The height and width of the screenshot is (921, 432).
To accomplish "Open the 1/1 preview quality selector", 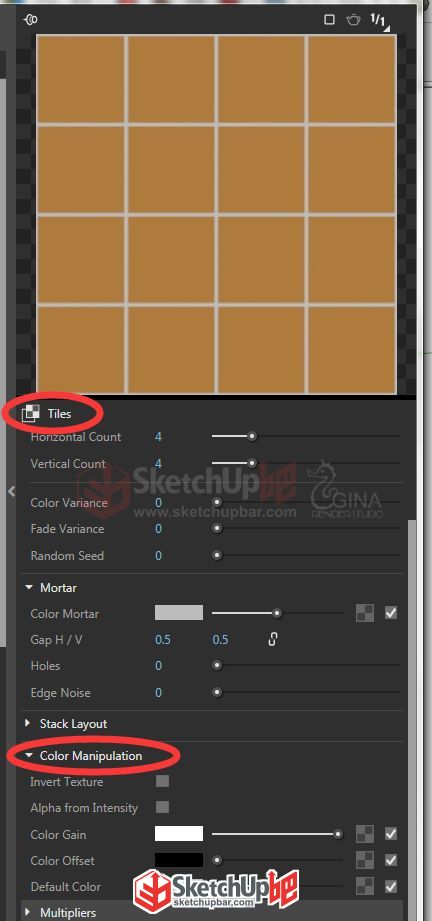I will click(378, 20).
